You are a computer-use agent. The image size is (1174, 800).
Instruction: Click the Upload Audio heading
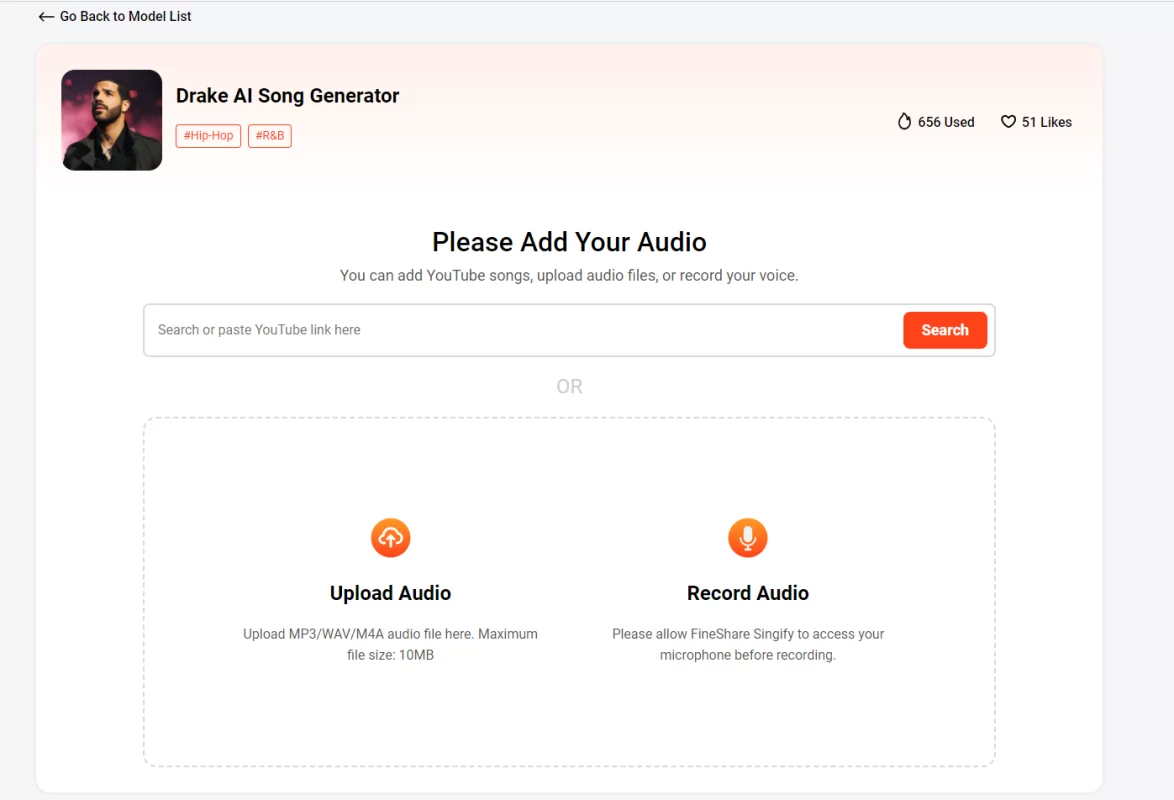(x=390, y=593)
